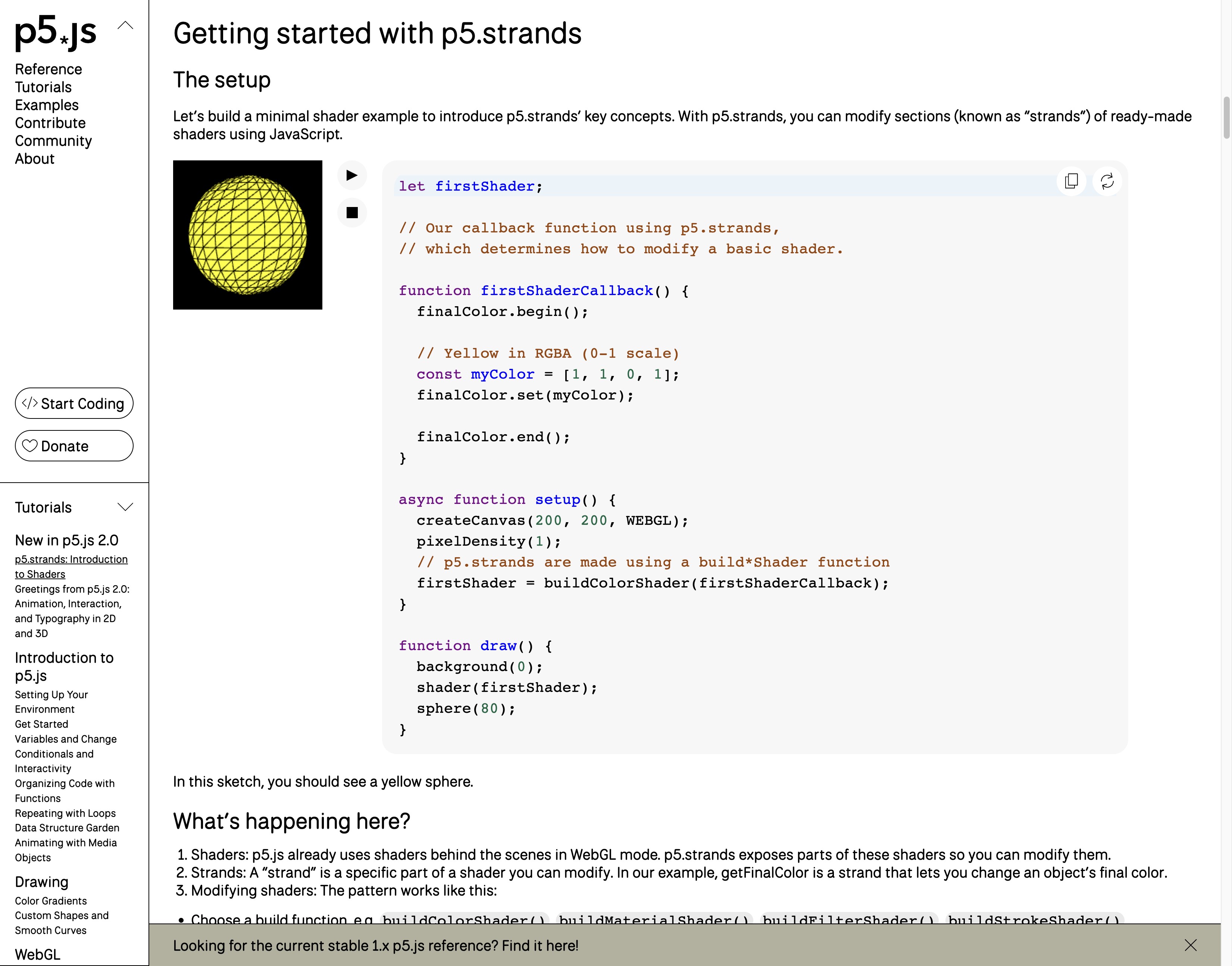This screenshot has width=1232, height=966.
Task: Open the Contribute page
Action: (50, 123)
